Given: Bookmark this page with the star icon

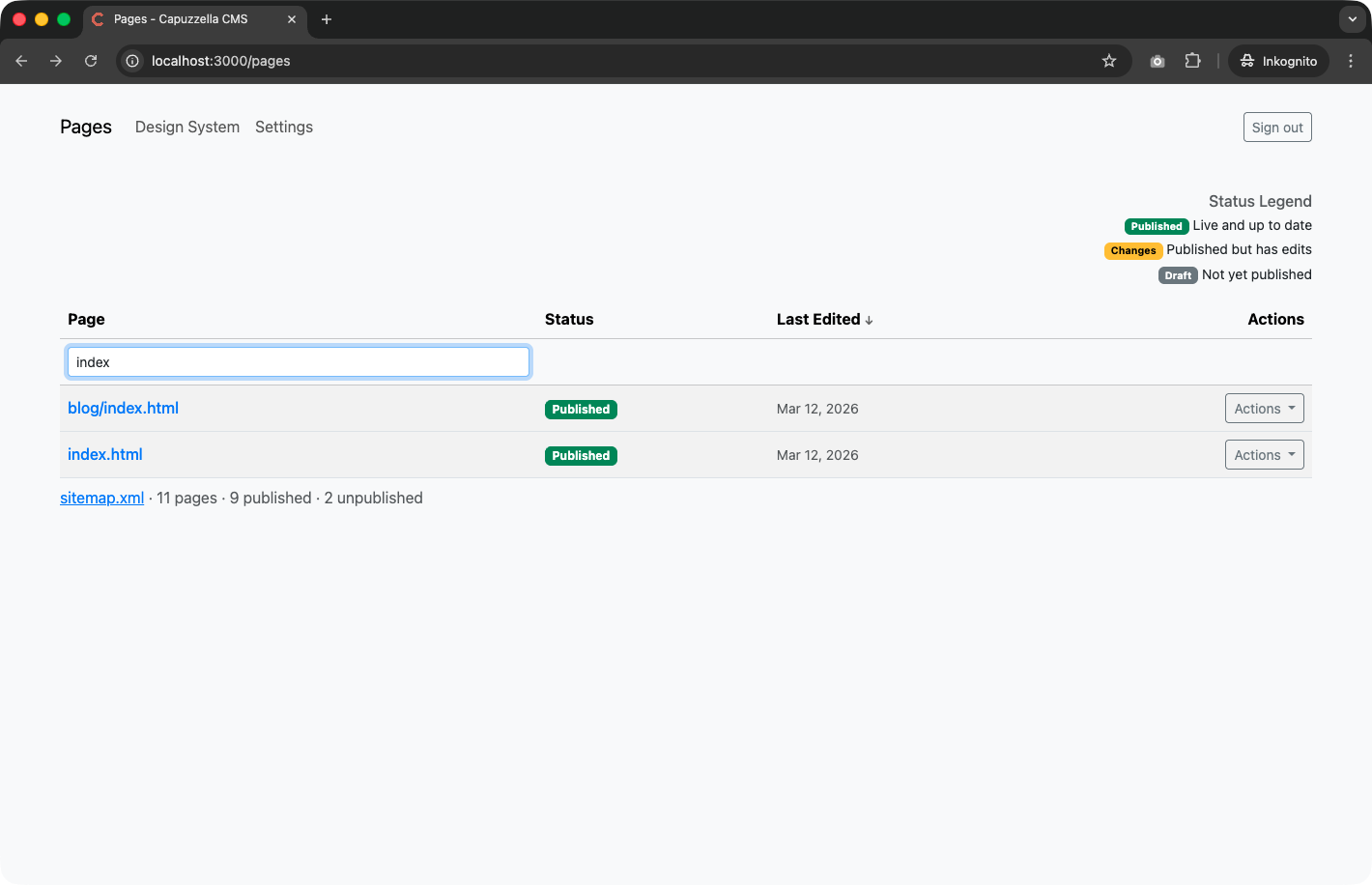Looking at the screenshot, I should 1109,61.
